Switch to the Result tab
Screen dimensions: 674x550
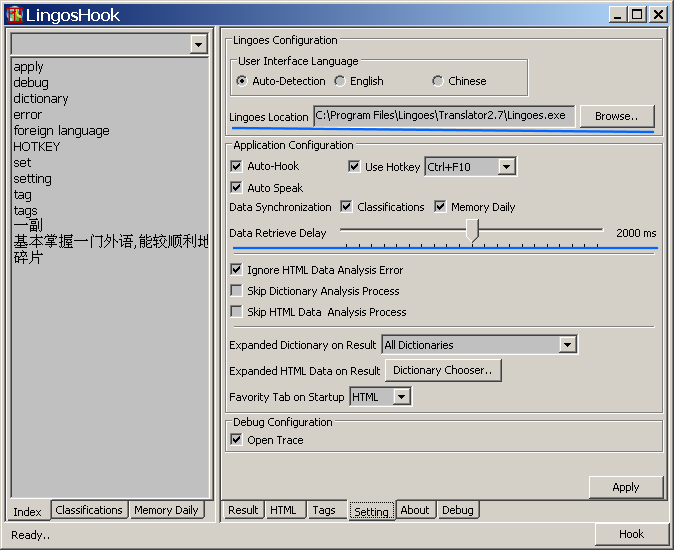coord(243,510)
